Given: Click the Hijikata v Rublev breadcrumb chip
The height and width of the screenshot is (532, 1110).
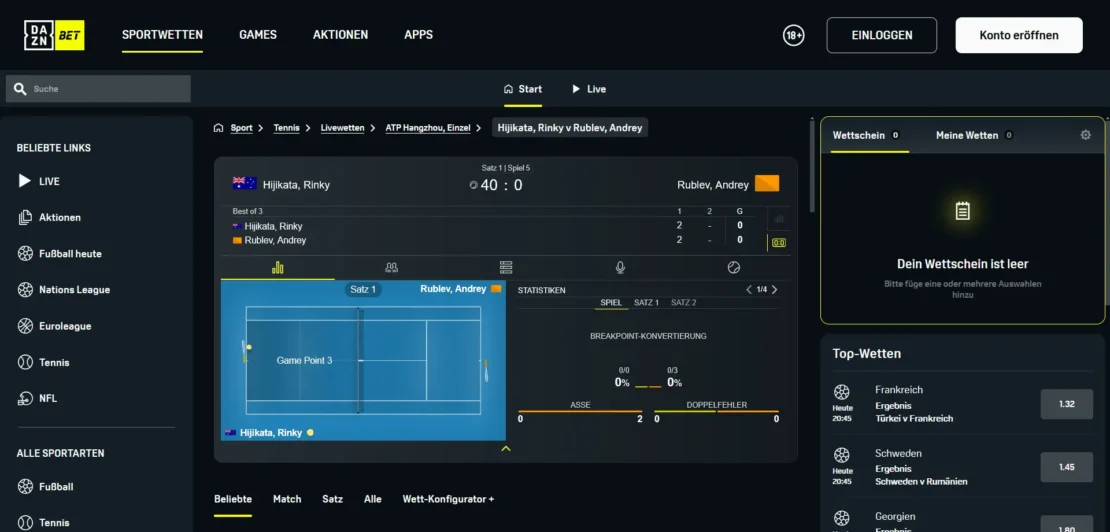Looking at the screenshot, I should [x=570, y=128].
